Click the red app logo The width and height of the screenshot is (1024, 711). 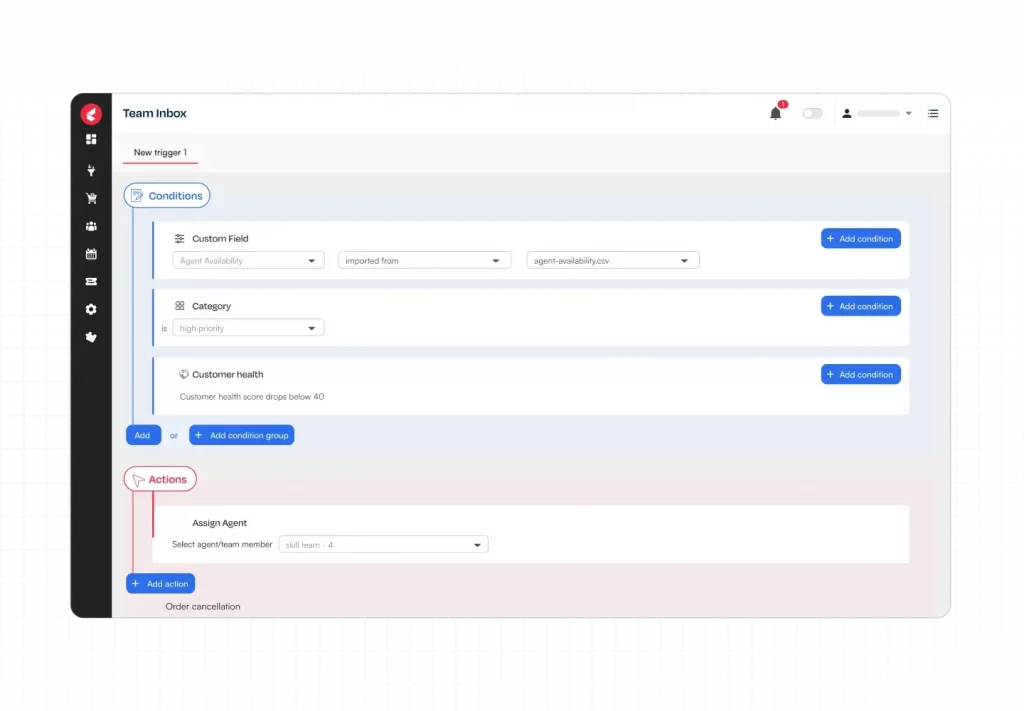91,114
